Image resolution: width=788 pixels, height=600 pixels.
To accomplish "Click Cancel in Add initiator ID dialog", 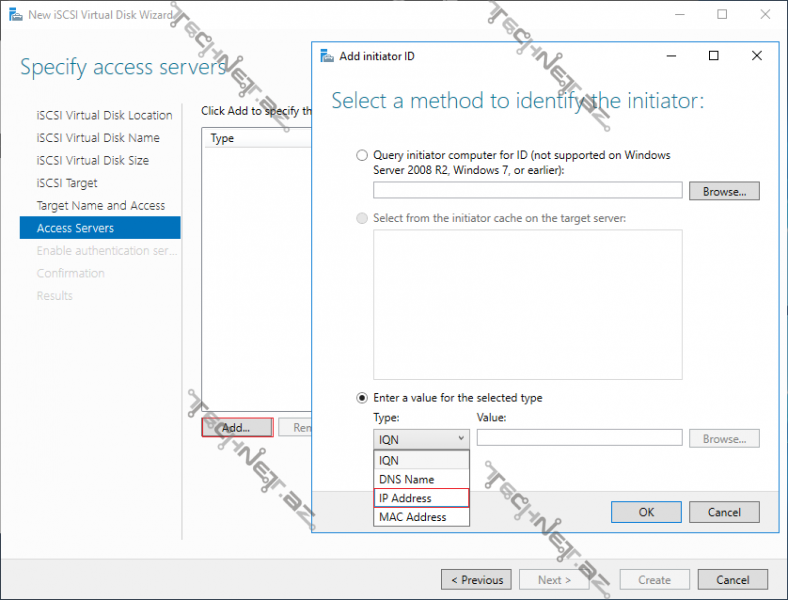I will tap(724, 512).
